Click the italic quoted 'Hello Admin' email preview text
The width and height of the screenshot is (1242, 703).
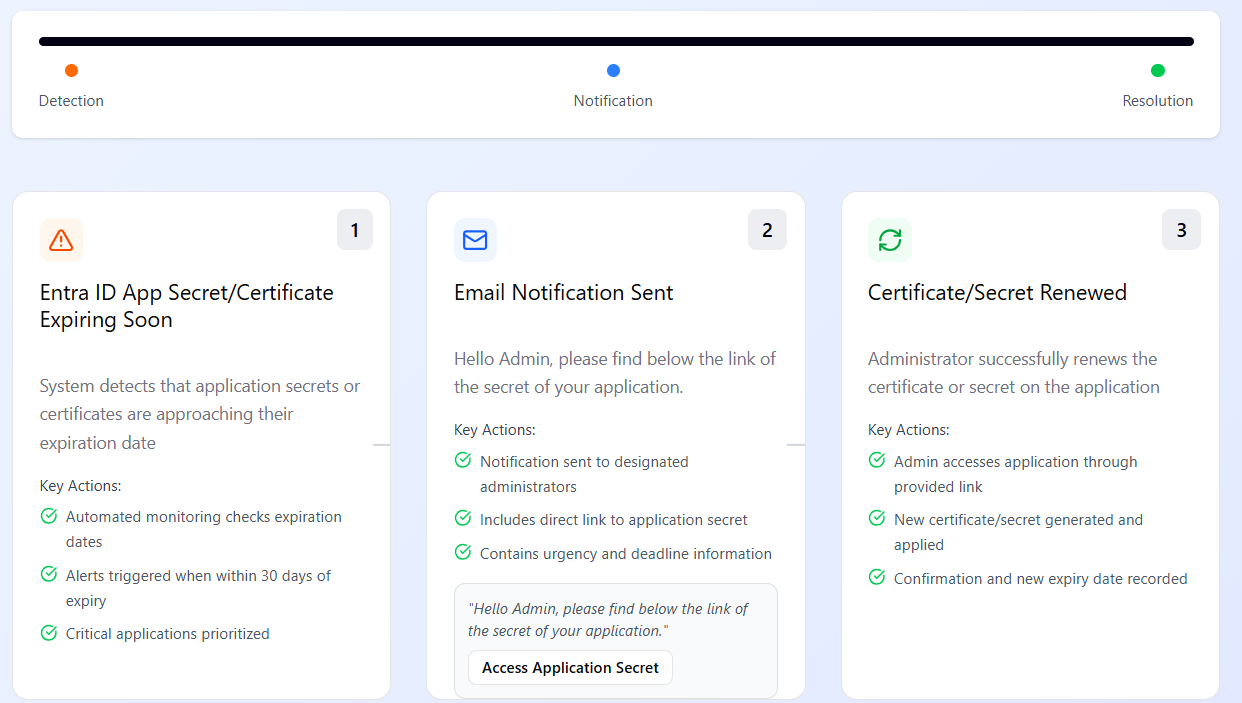point(608,620)
